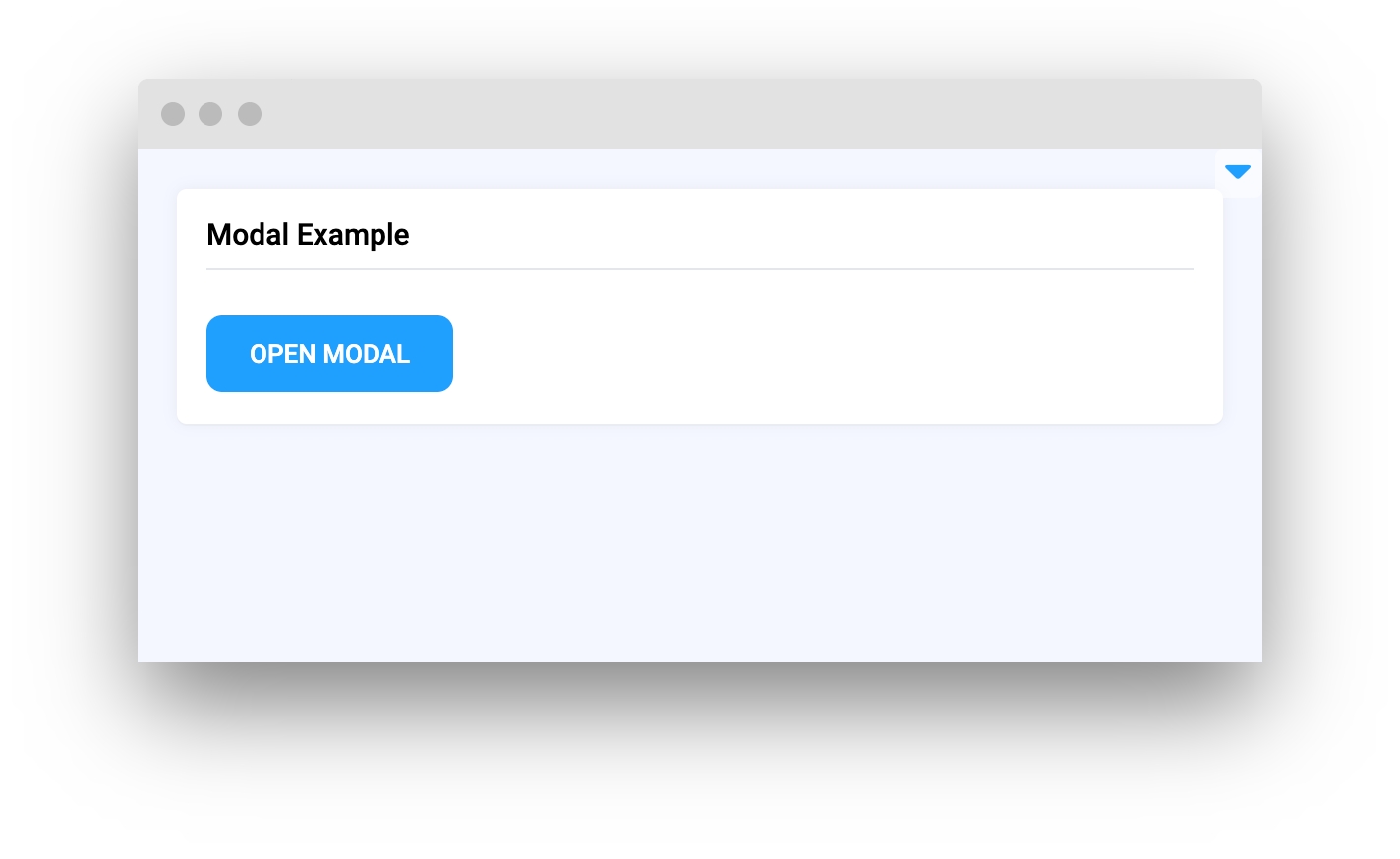Click the OPEN MODAL button

pos(329,354)
